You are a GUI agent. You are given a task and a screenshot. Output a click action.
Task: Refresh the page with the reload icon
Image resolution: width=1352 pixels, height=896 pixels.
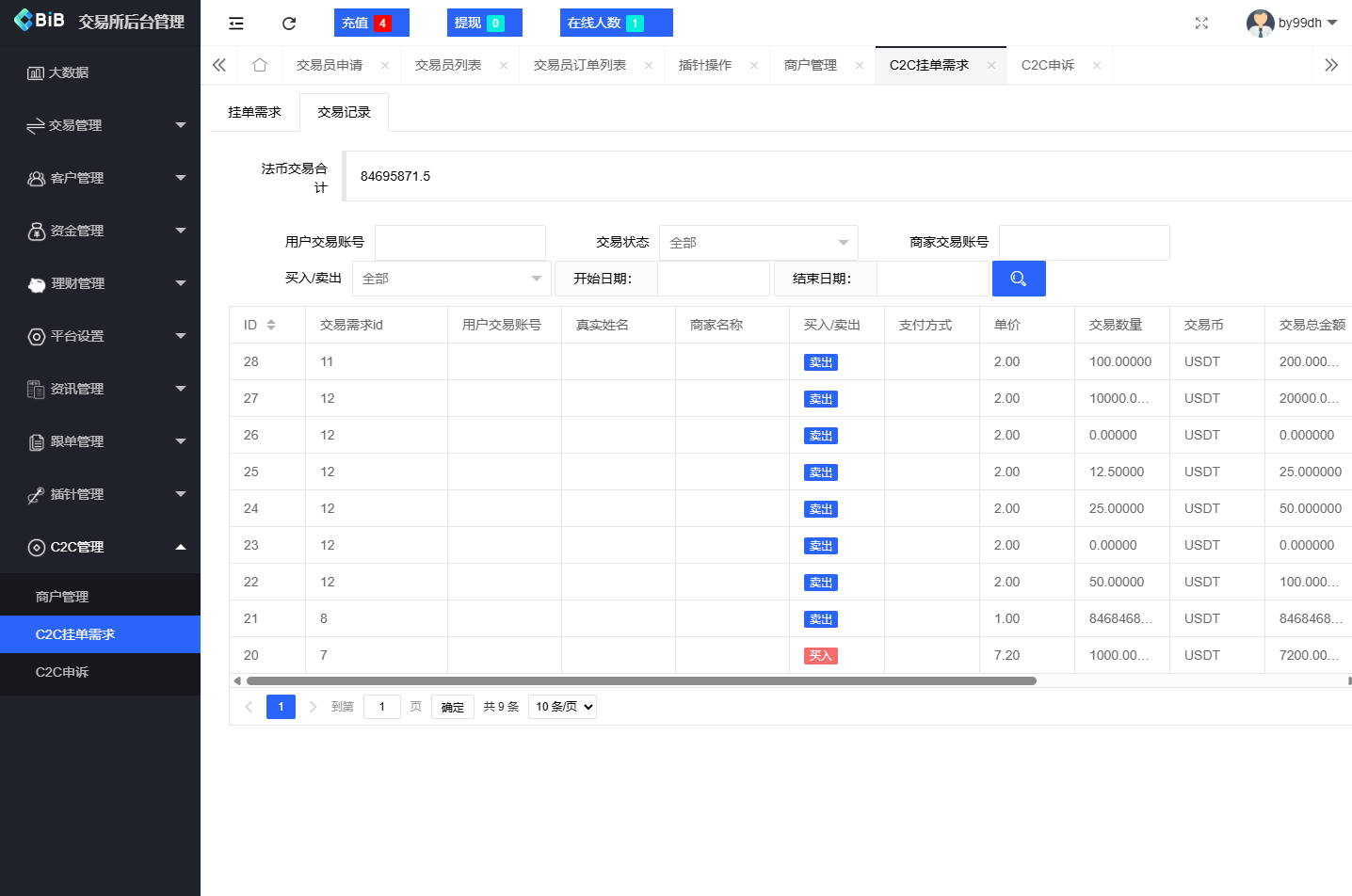pos(289,23)
